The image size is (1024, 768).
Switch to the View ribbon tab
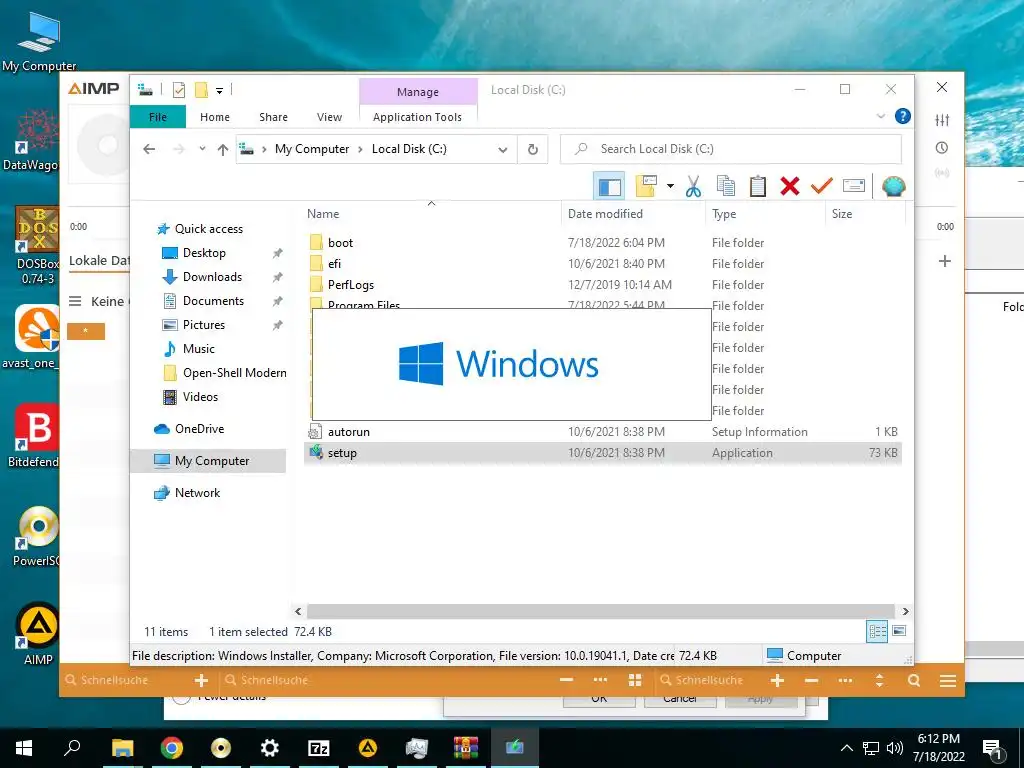click(329, 117)
